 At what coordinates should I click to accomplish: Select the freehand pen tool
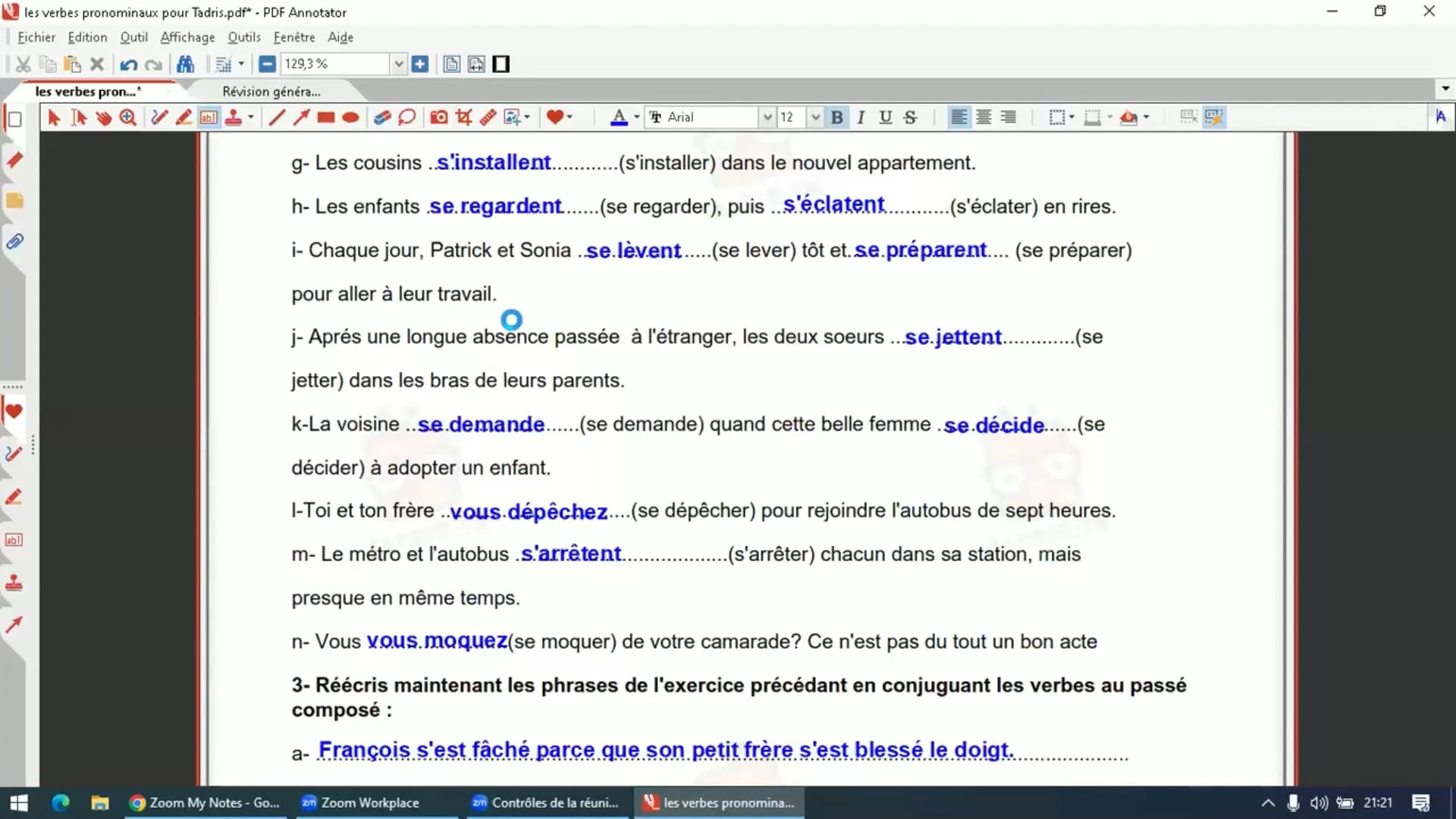point(158,117)
